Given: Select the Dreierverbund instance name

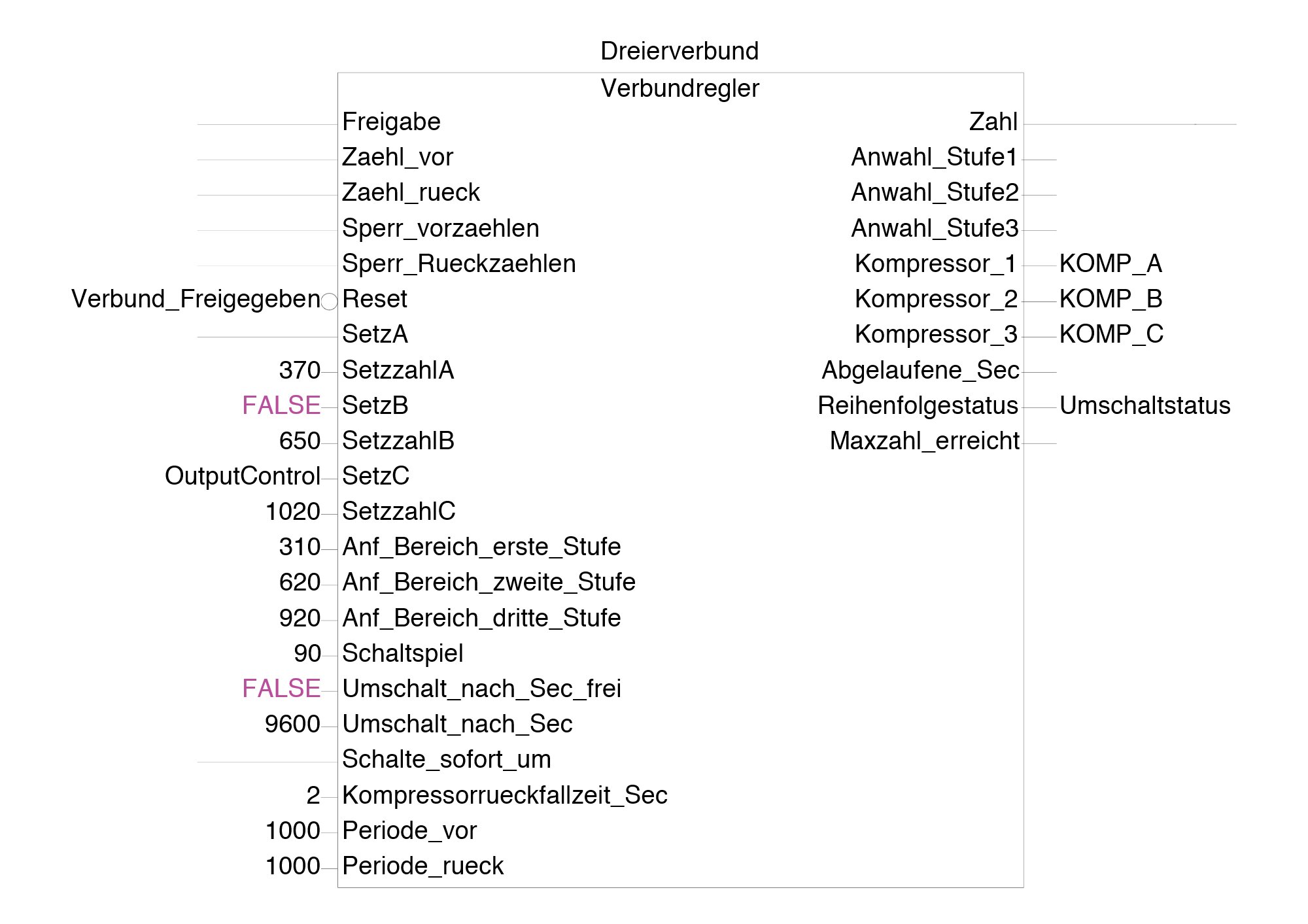Looking at the screenshot, I should coord(680,51).
